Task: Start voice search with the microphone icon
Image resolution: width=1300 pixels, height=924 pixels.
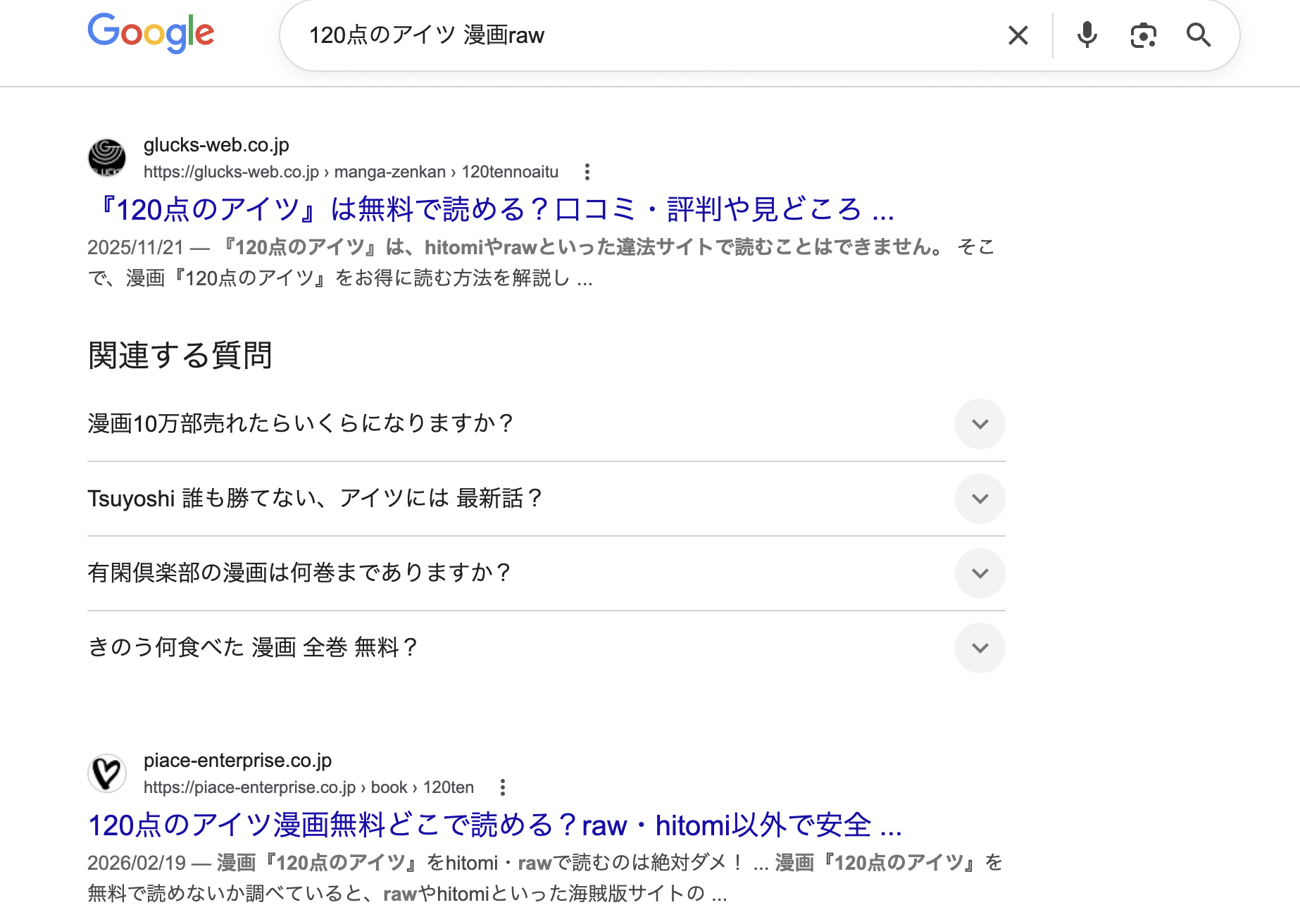Action: click(x=1087, y=35)
